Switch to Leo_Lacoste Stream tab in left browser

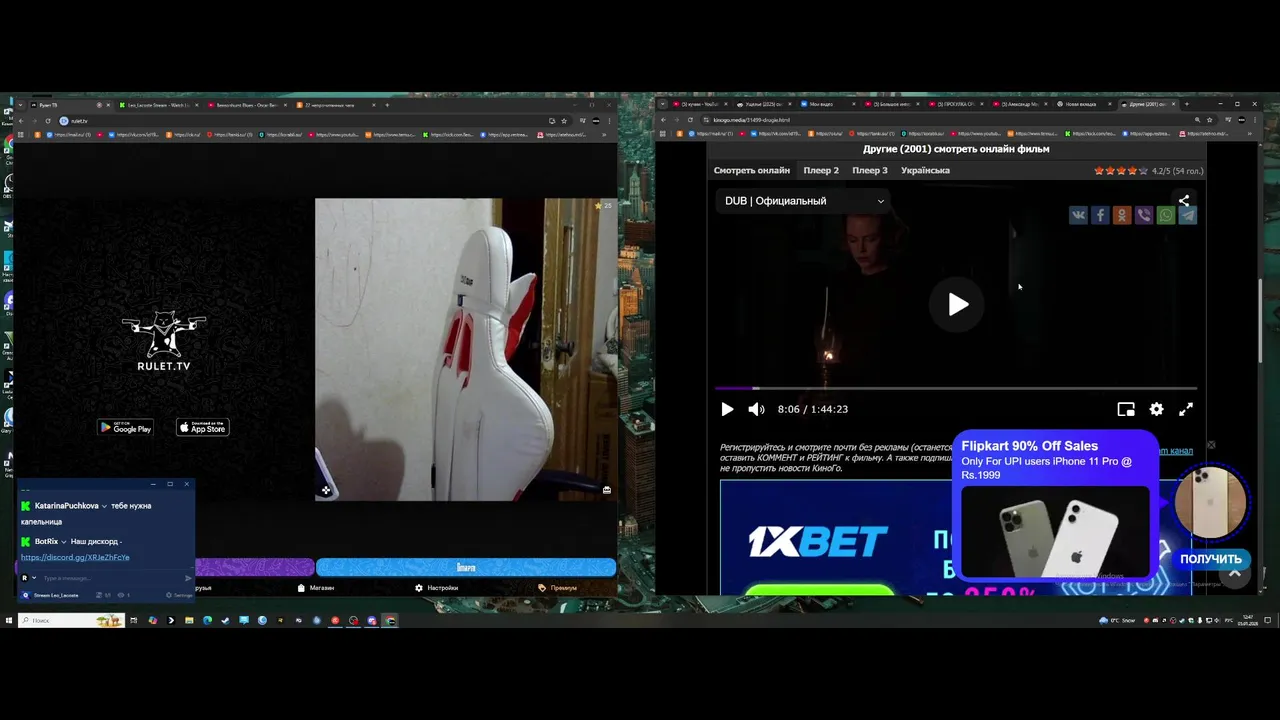pyautogui.click(x=158, y=105)
